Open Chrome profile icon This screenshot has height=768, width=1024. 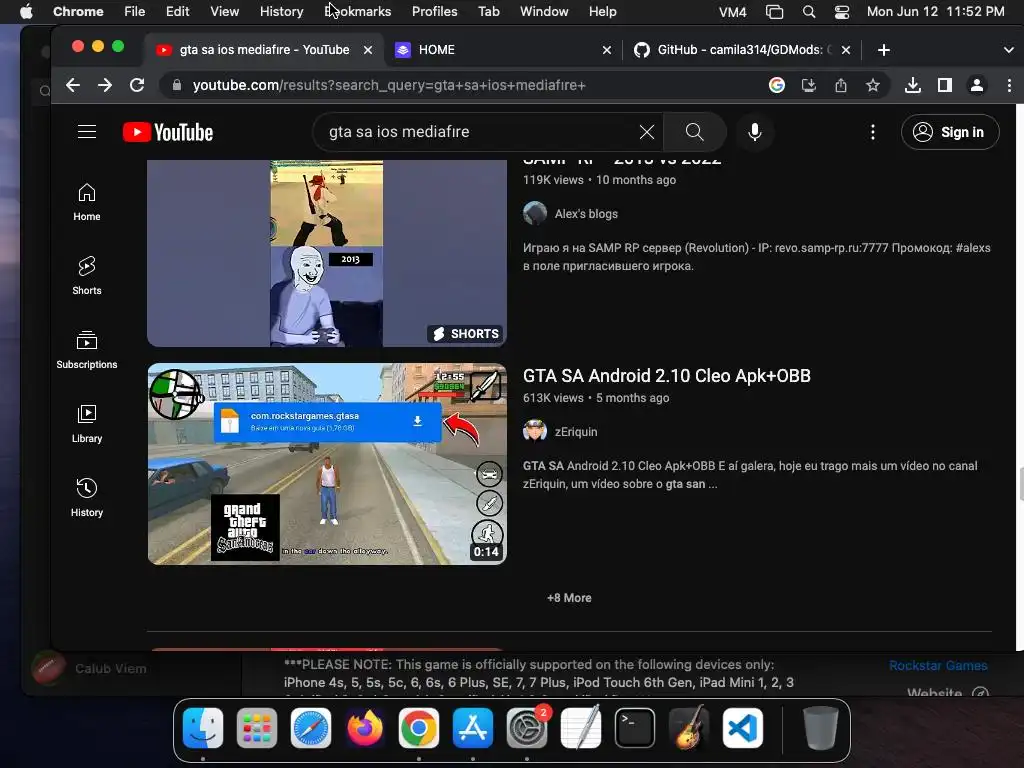pyautogui.click(x=977, y=85)
